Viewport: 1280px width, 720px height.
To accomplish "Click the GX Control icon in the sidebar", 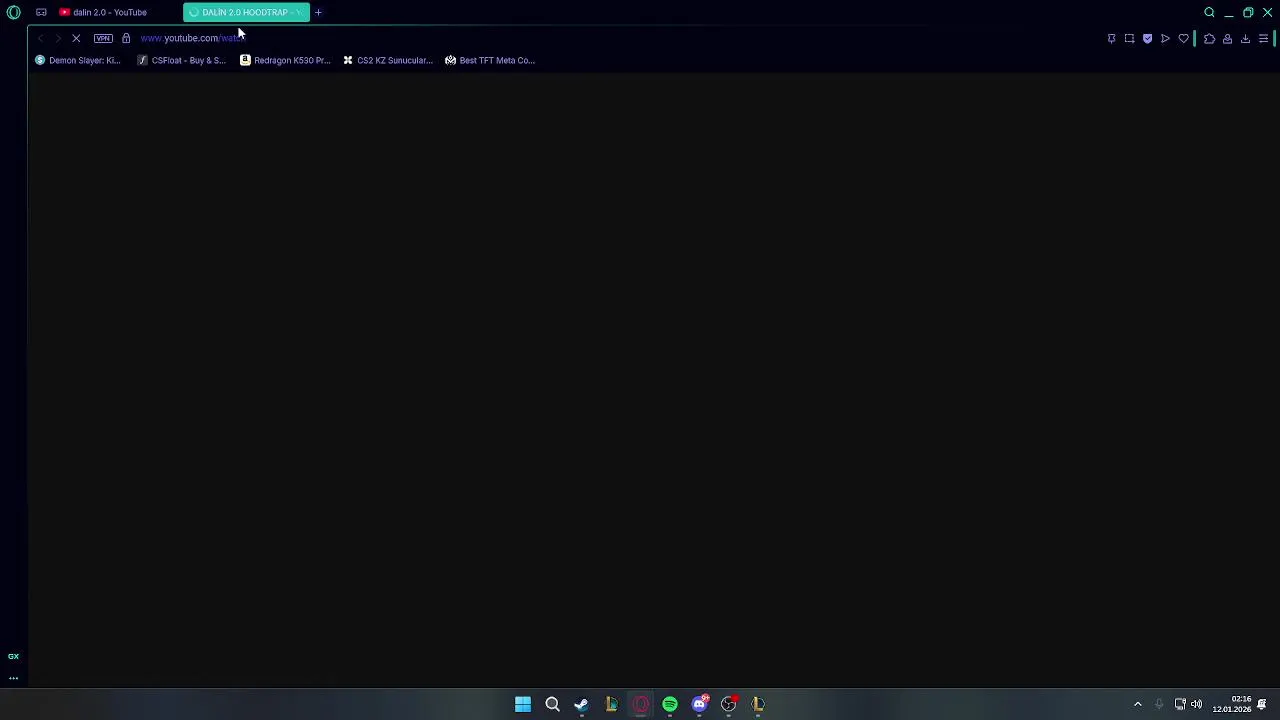I will coord(13,656).
